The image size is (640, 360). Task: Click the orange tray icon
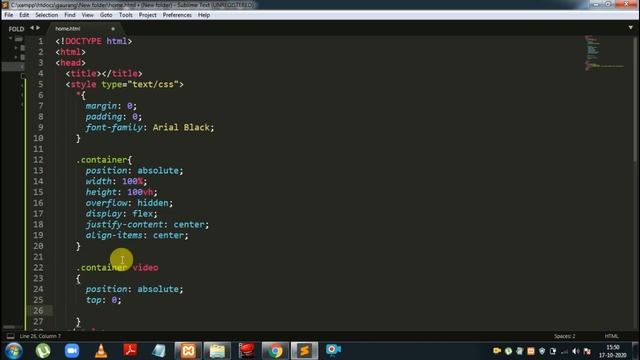(x=531, y=351)
